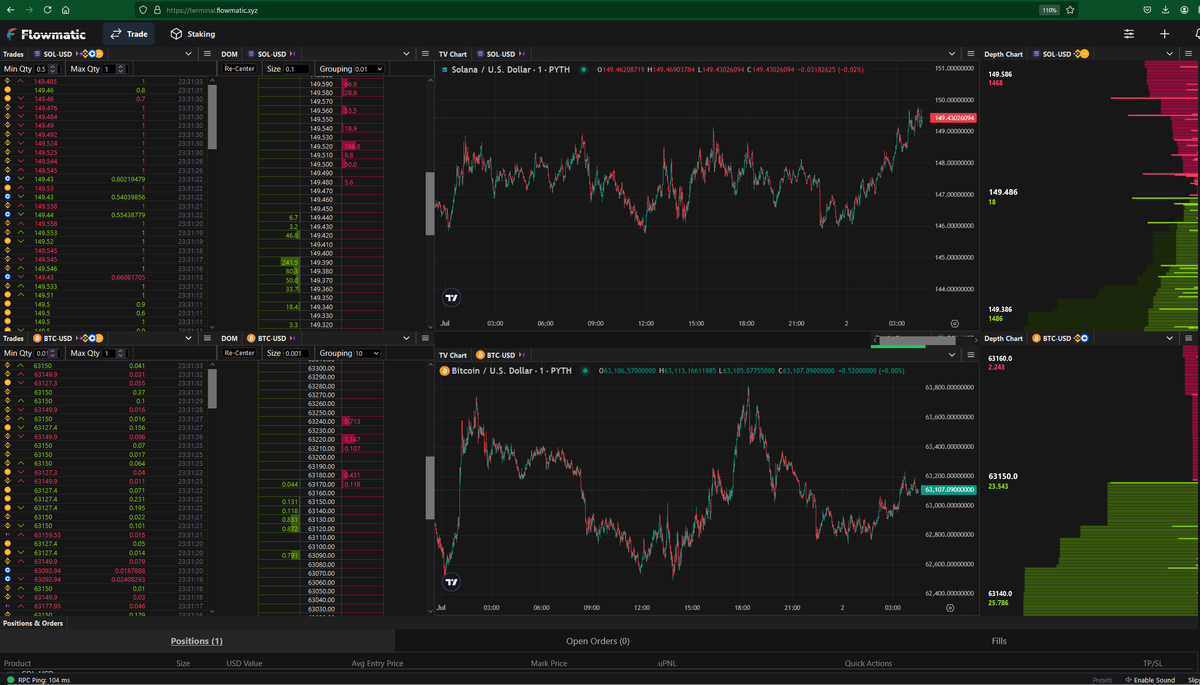The height and width of the screenshot is (685, 1200).
Task: Edit SOL-USD Max Qty field
Action: click(114, 69)
